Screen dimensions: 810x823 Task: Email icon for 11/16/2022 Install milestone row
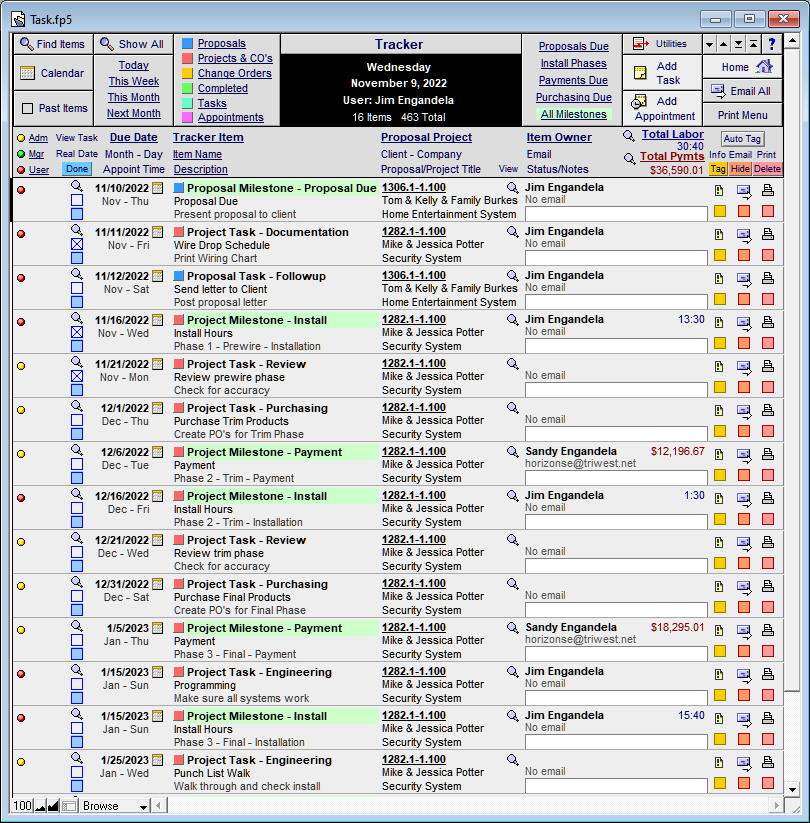click(744, 323)
